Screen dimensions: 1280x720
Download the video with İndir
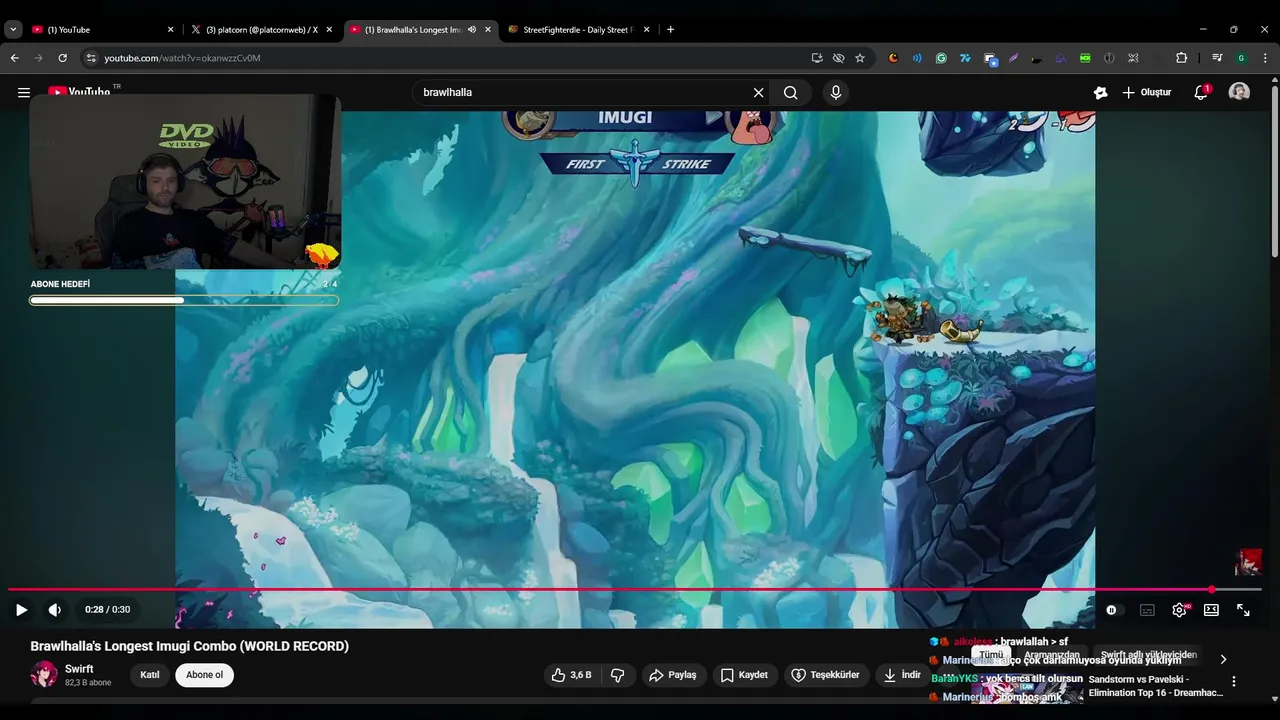(901, 675)
